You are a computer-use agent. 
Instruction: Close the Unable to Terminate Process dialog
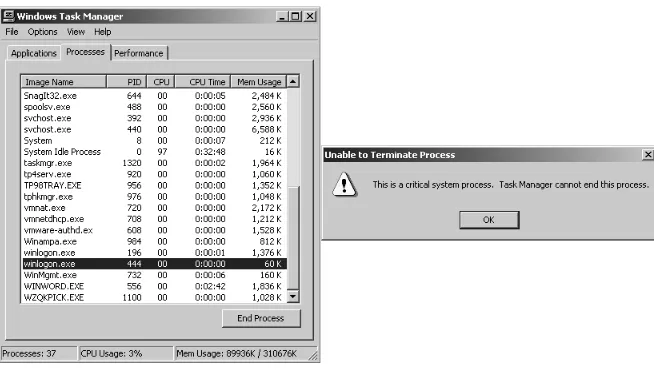click(x=648, y=155)
